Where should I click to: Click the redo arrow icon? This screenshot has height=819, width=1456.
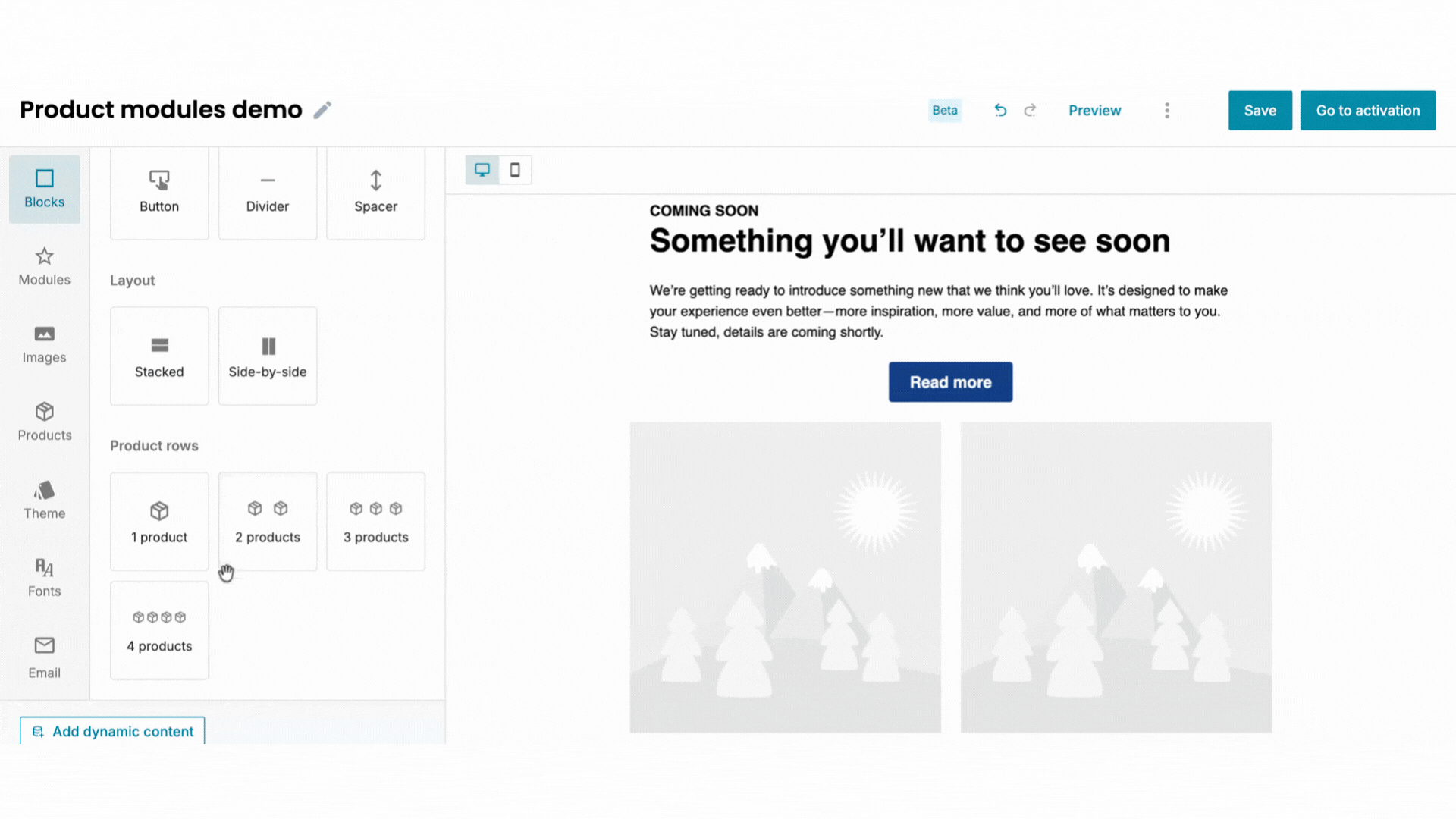point(1031,110)
